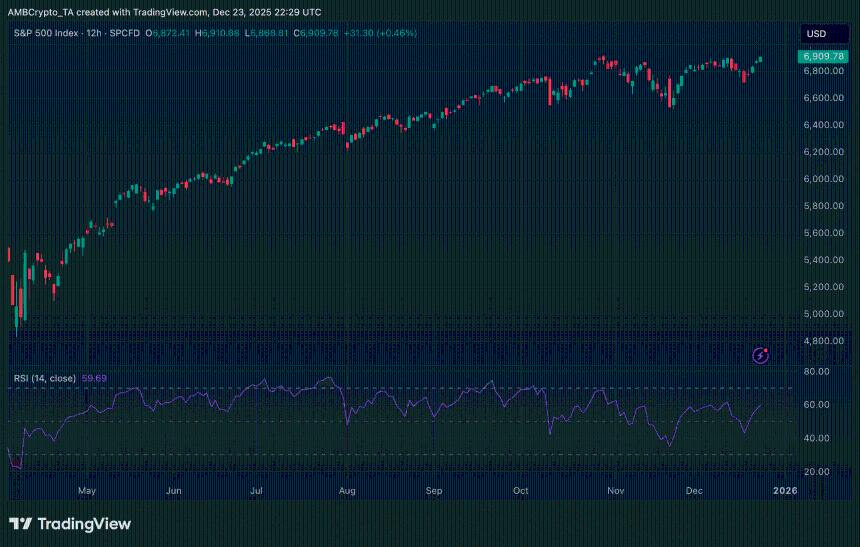Click the RSI 80.00 scale label
Image resolution: width=860 pixels, height=547 pixels.
click(814, 371)
